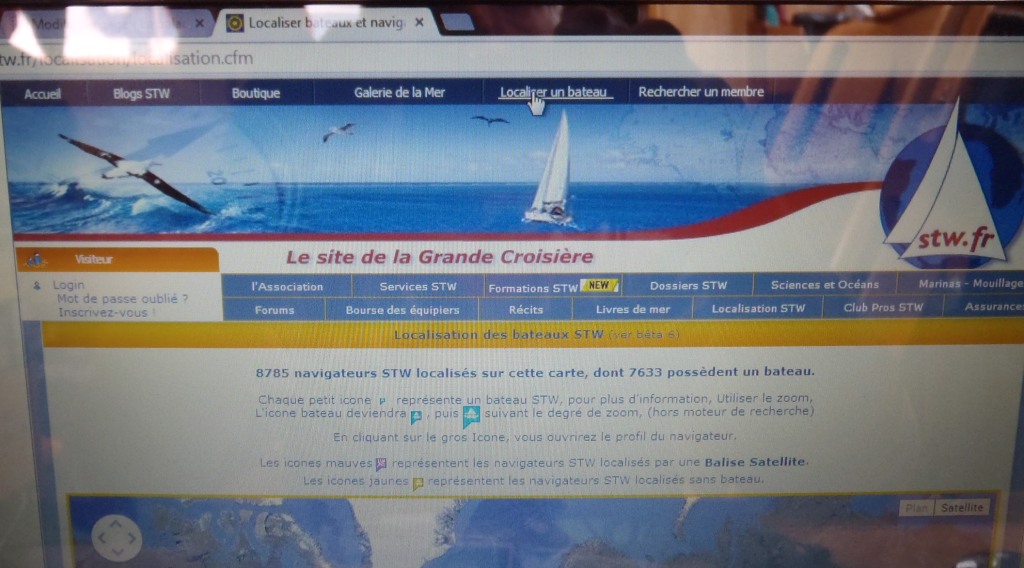
Task: Click the yellow no-boat navigator icon
Action: click(418, 483)
